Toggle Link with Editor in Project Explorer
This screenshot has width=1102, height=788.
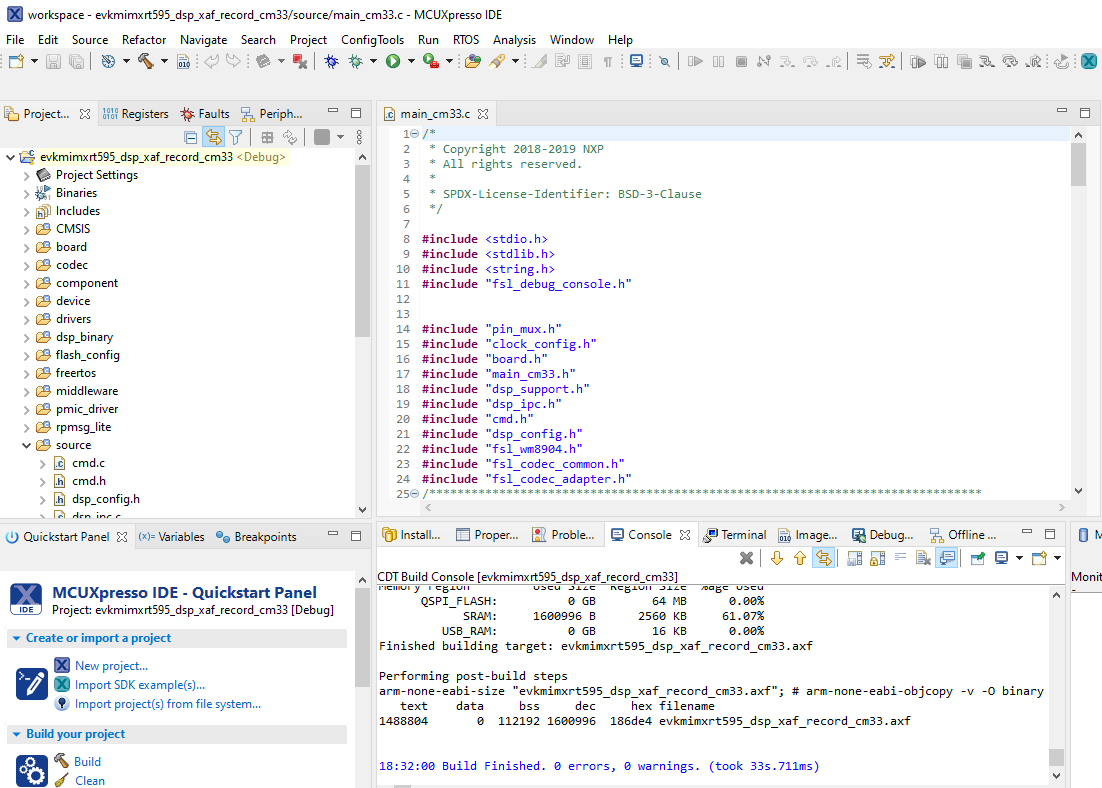[x=213, y=137]
